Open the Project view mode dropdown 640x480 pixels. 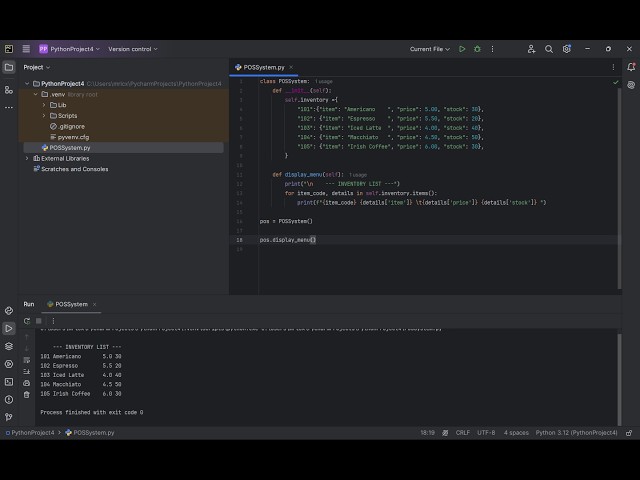point(37,67)
